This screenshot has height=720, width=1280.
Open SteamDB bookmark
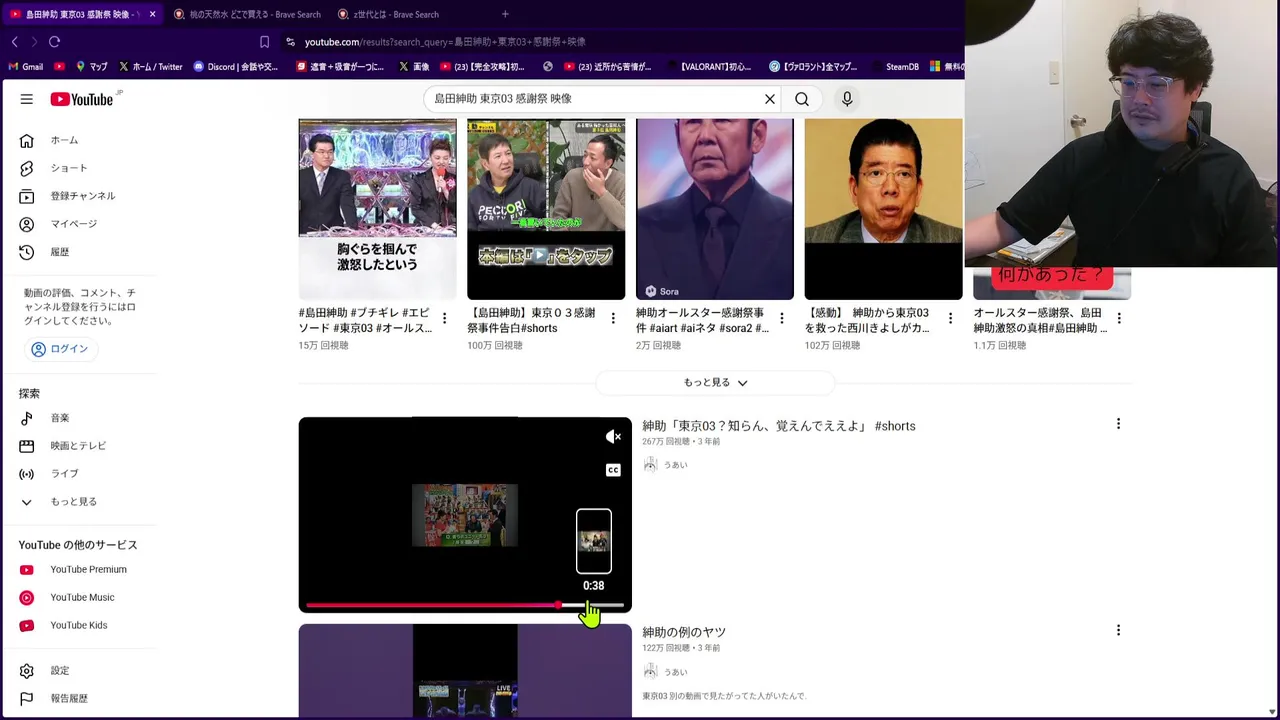click(x=894, y=67)
